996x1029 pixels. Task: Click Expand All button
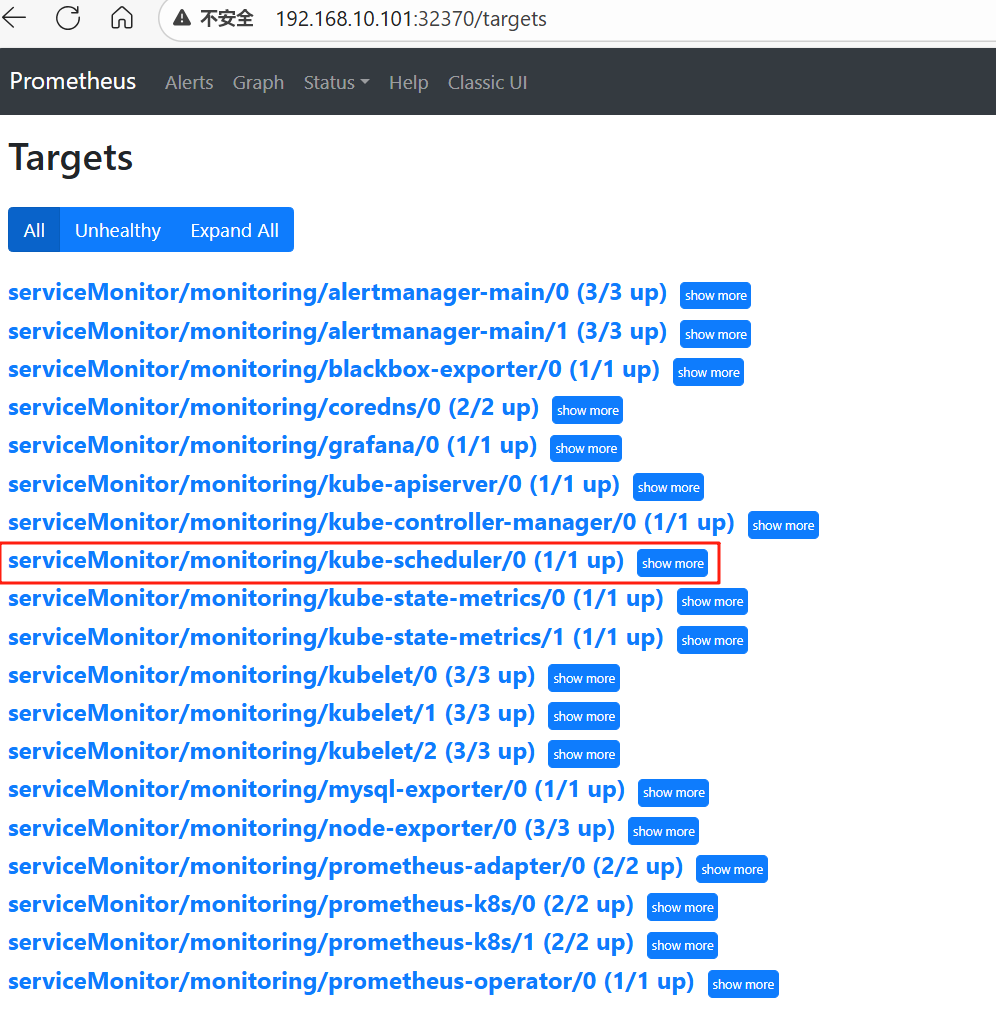235,230
